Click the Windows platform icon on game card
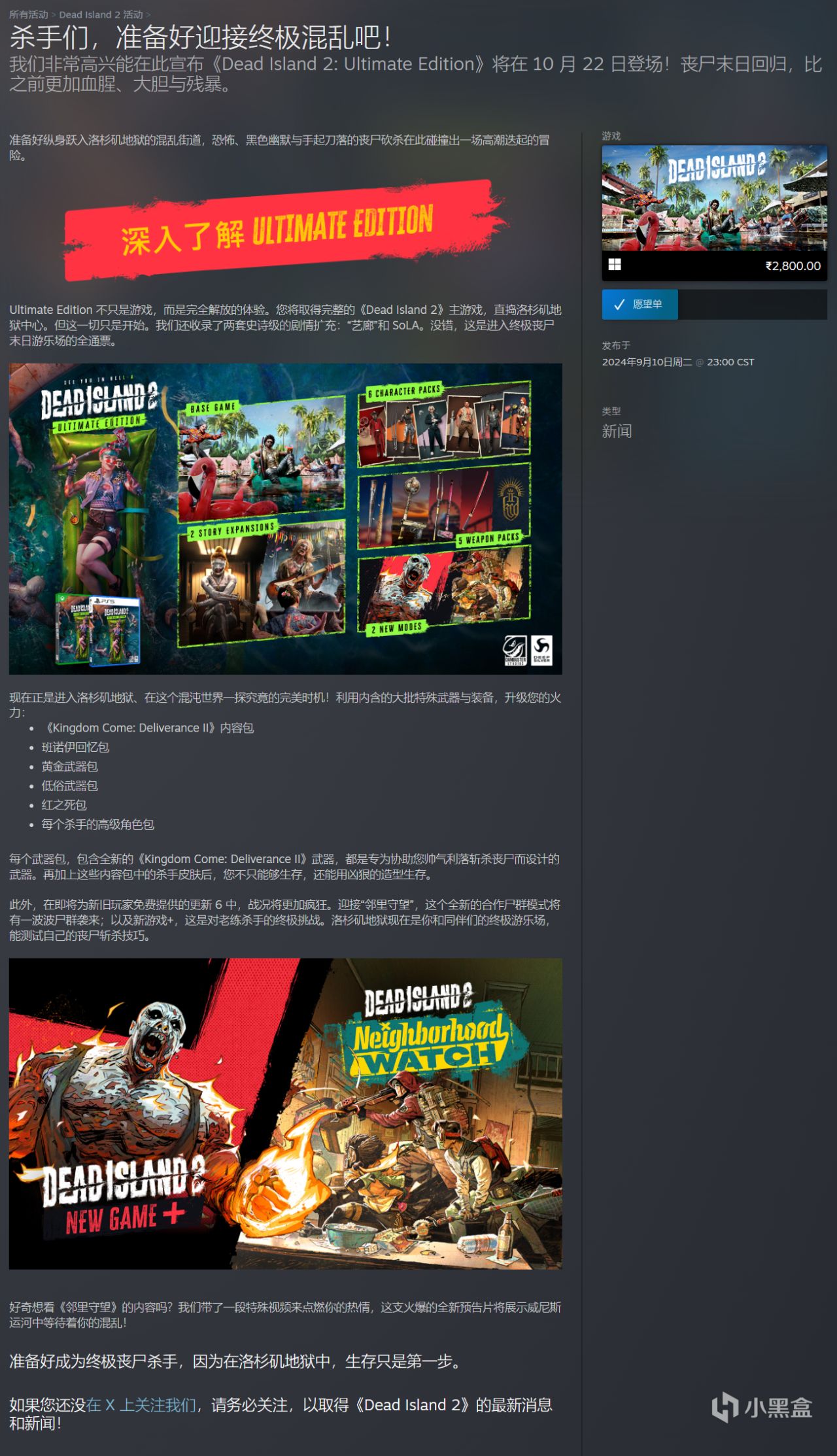 (x=615, y=265)
